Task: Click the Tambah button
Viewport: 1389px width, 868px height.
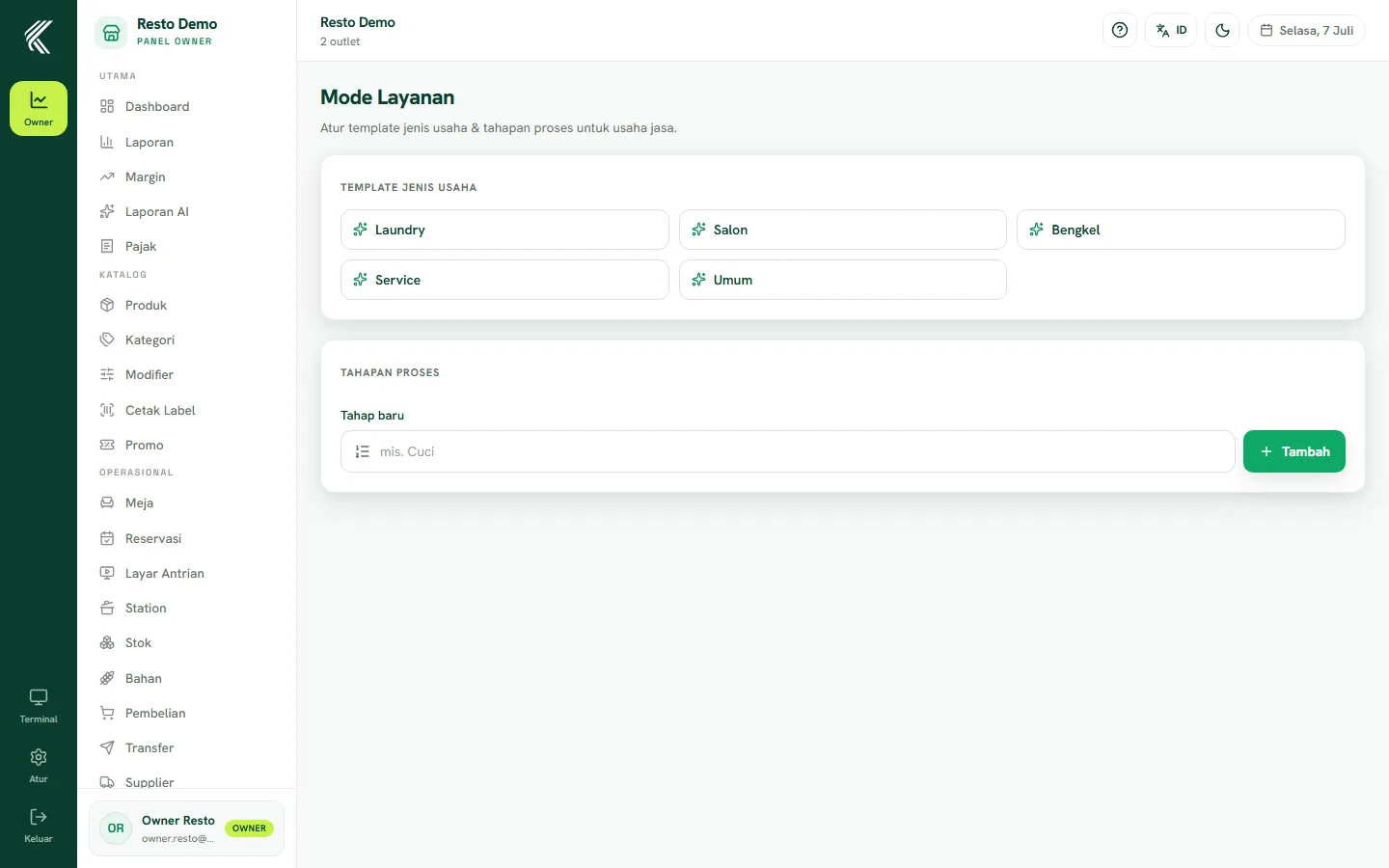Action: (1294, 451)
